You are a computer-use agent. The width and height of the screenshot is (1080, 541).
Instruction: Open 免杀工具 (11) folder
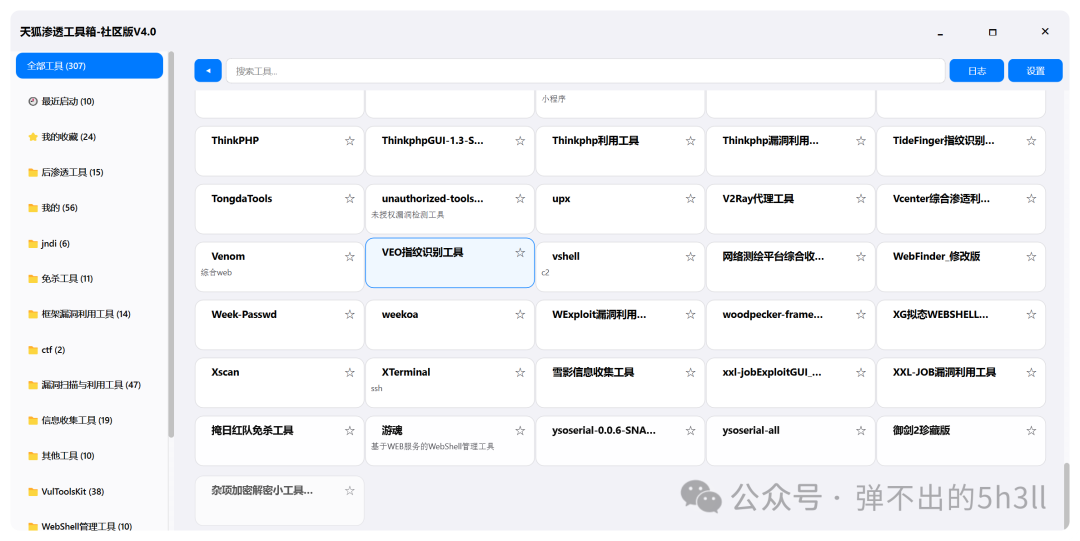pyautogui.click(x=90, y=279)
